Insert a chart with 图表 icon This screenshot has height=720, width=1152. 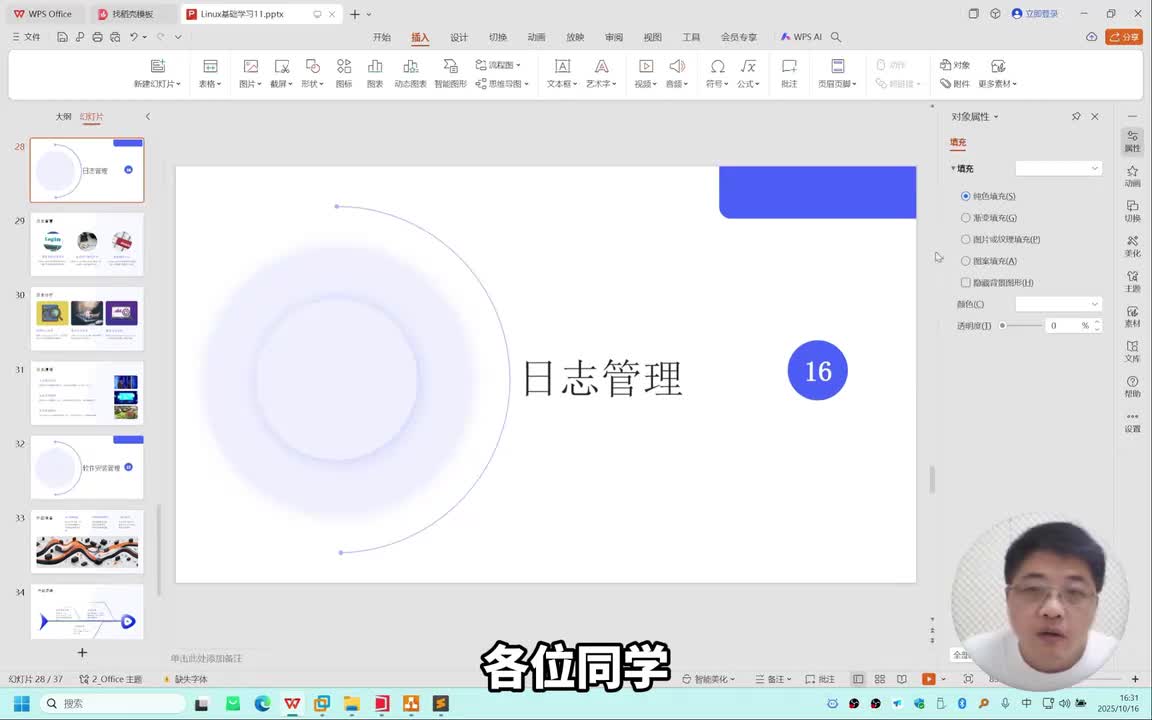(x=375, y=67)
